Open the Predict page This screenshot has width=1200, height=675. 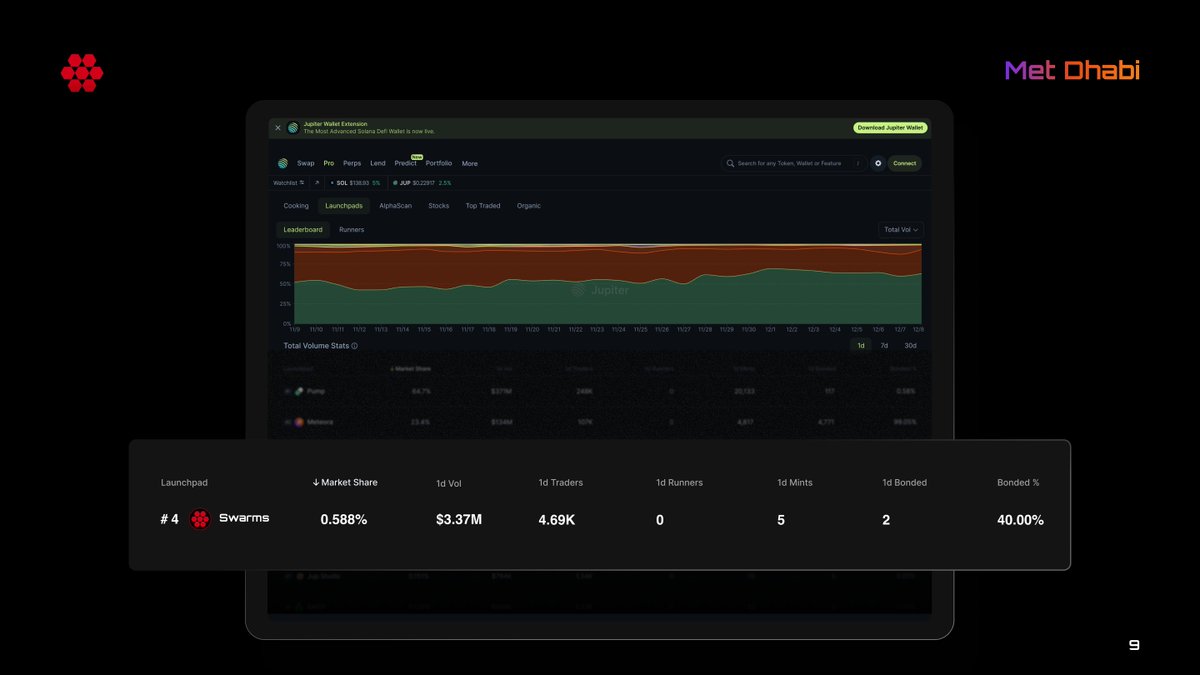[405, 163]
